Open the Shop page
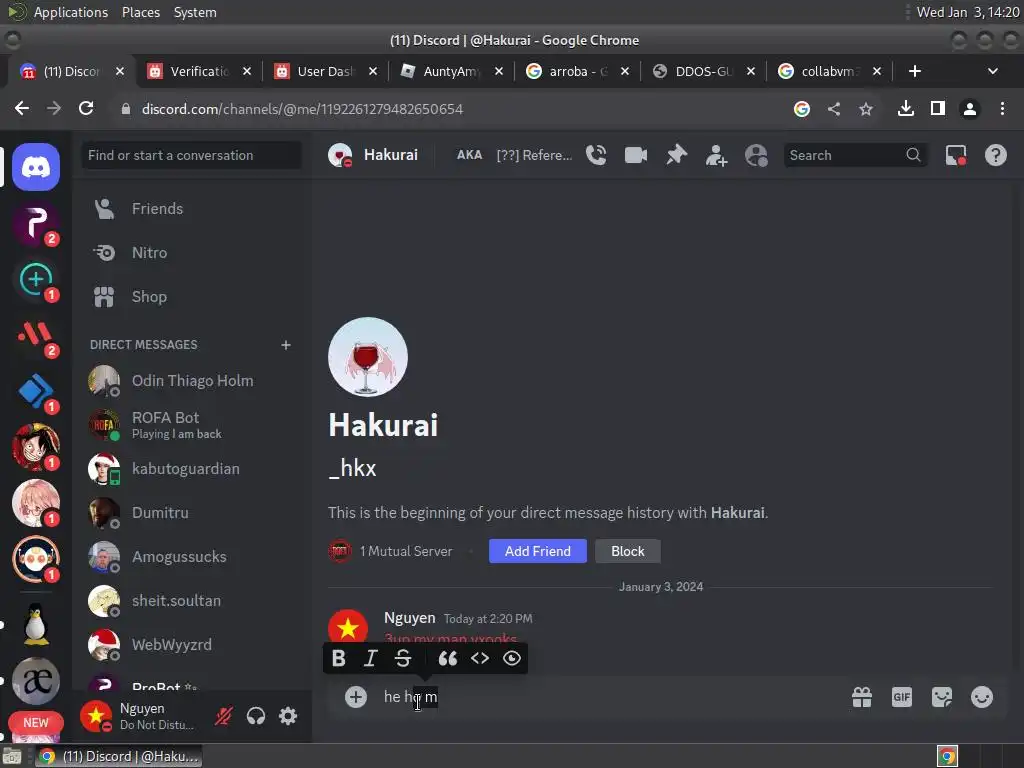The image size is (1024, 768). (x=191, y=296)
